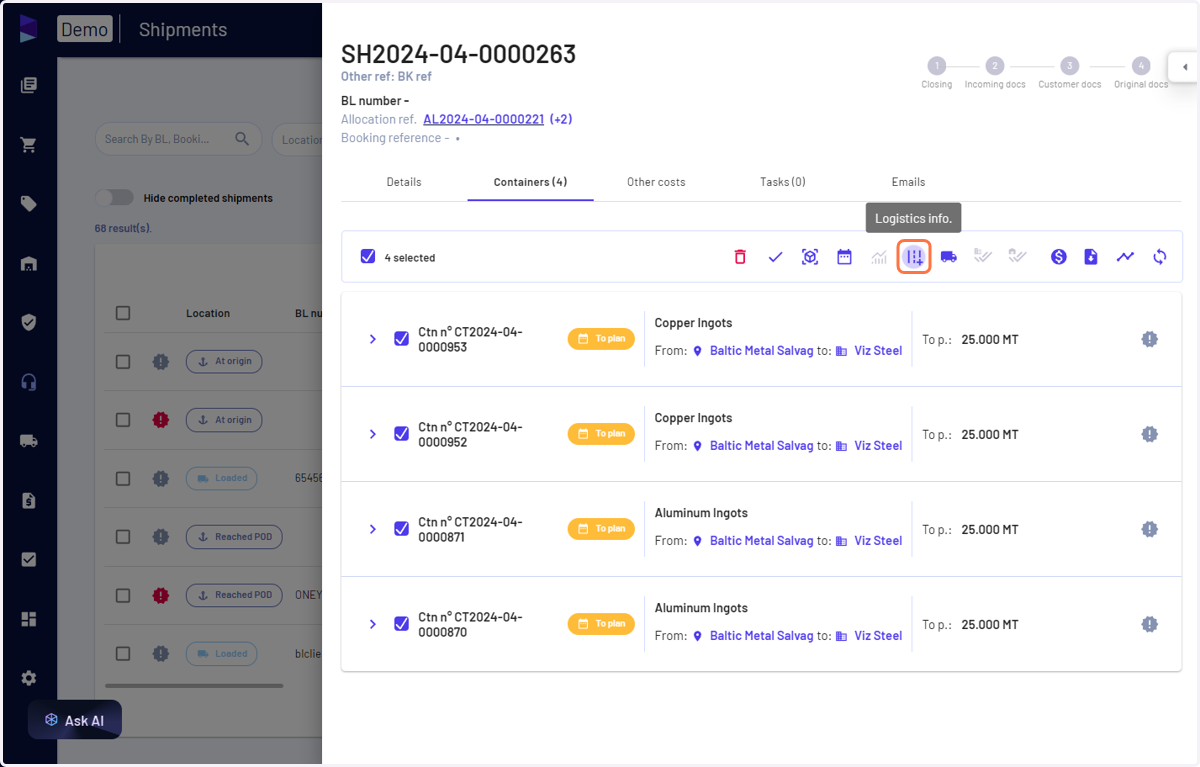This screenshot has height=767, width=1200.
Task: Expand the (+2) allocation references
Action: [x=561, y=119]
